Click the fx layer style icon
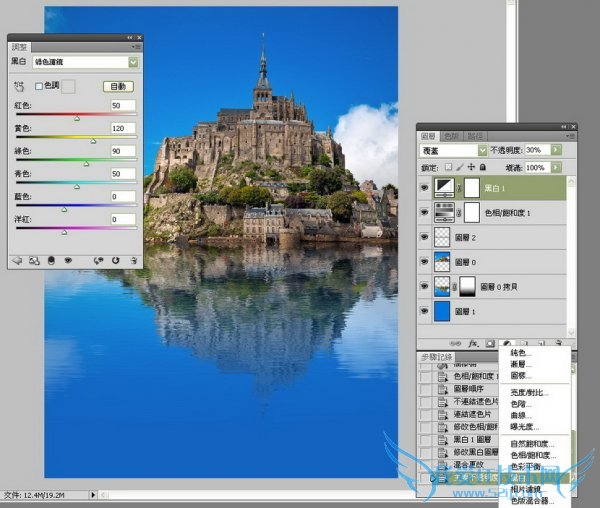The height and width of the screenshot is (508, 600). (x=474, y=343)
